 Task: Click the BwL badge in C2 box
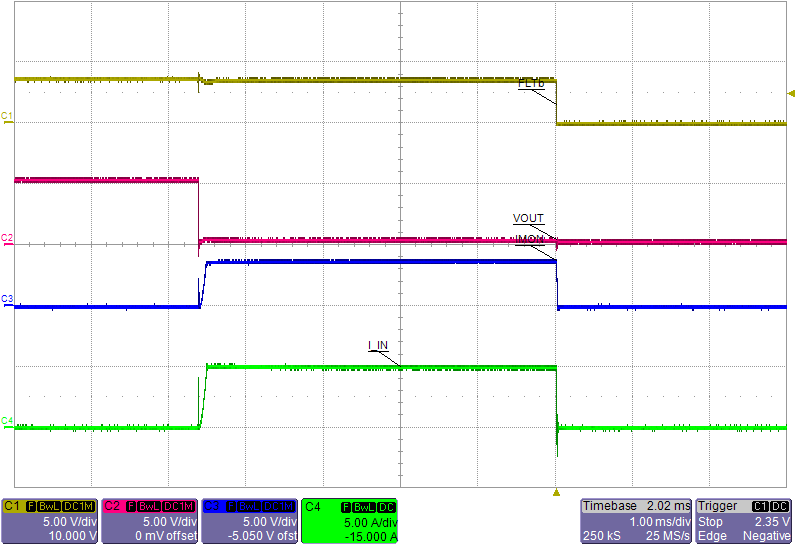149,507
